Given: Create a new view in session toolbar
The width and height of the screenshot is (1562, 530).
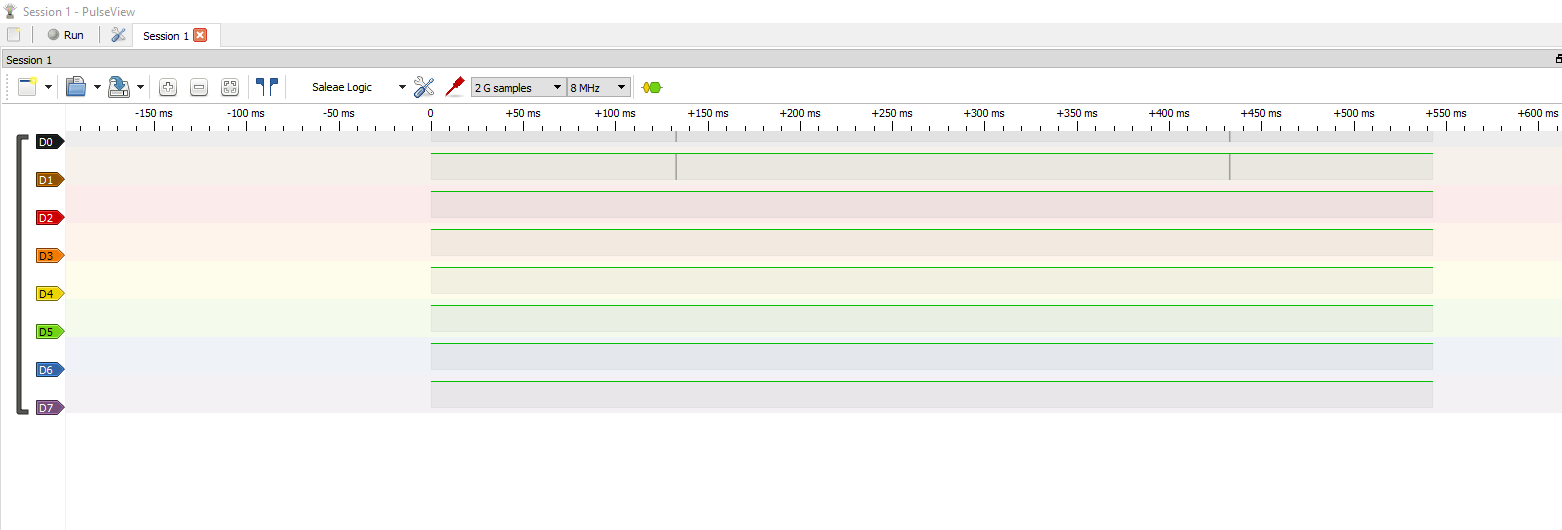Looking at the screenshot, I should [27, 87].
